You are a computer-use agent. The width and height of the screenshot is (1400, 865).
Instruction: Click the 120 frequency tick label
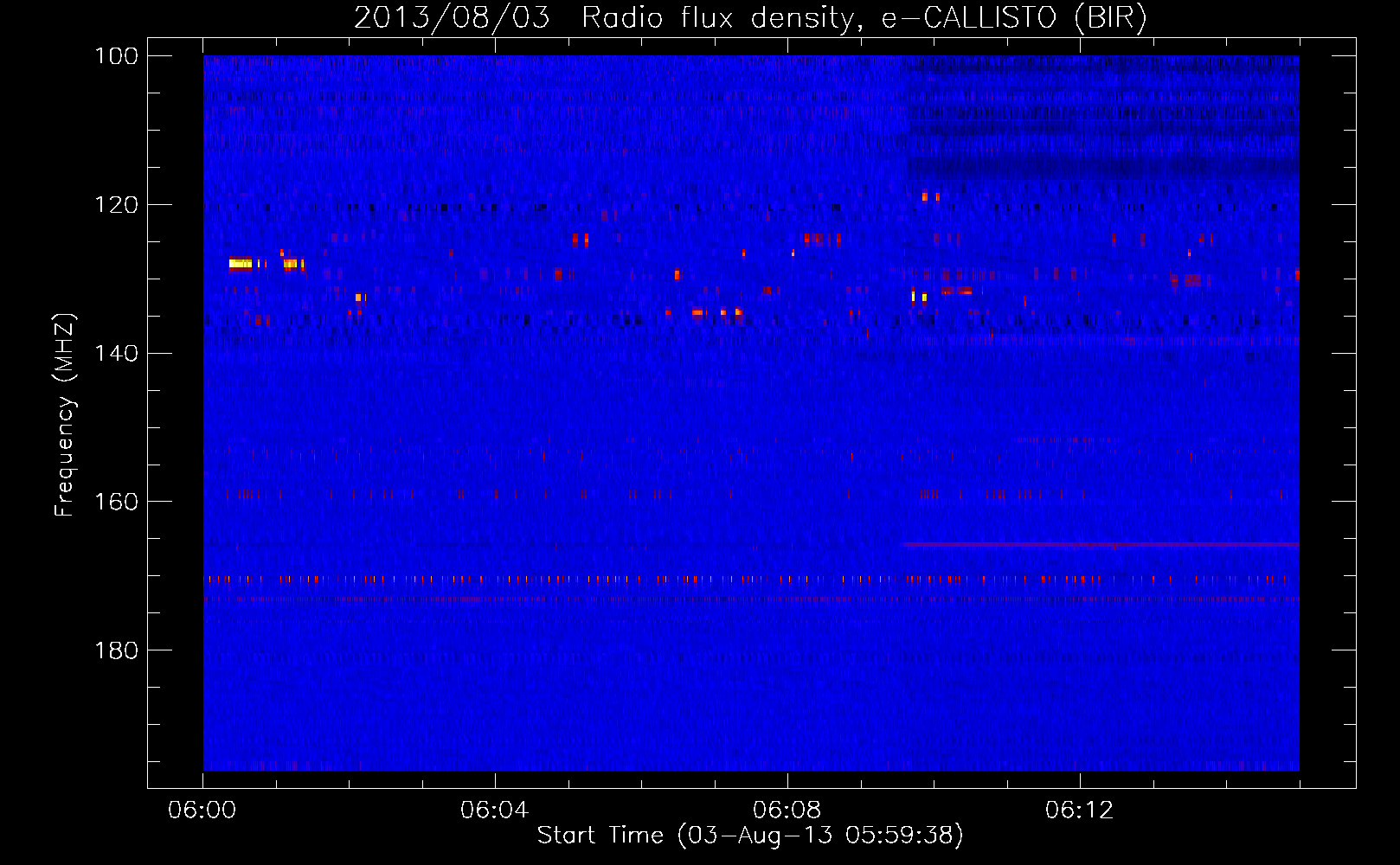click(116, 205)
